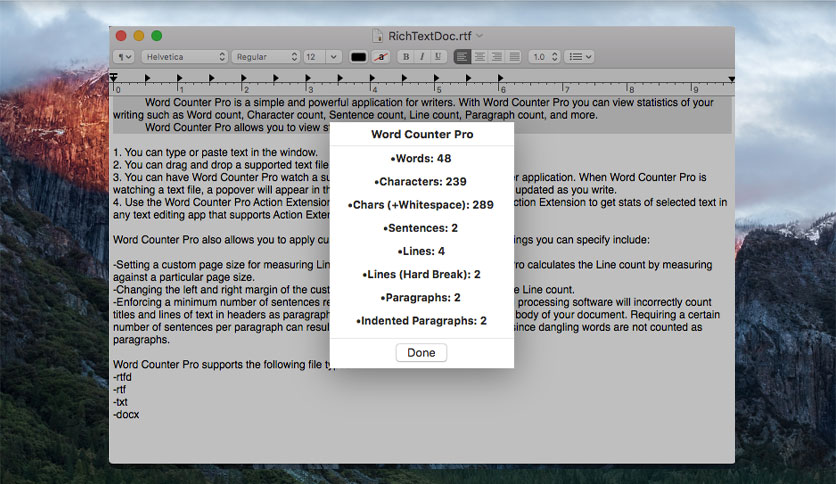Open the Helvetica font family dropdown
Screen dimensions: 836x484
(x=185, y=57)
